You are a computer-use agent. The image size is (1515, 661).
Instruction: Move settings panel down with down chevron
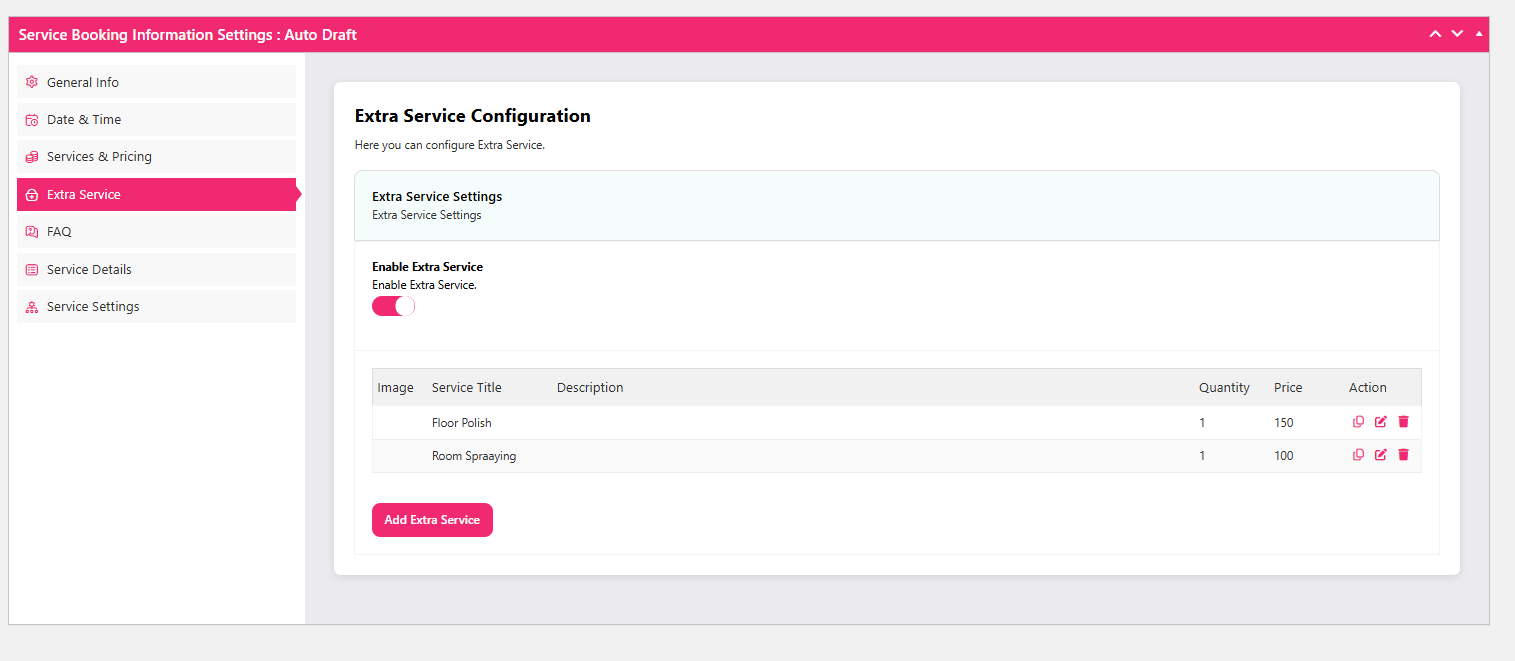tap(1457, 34)
